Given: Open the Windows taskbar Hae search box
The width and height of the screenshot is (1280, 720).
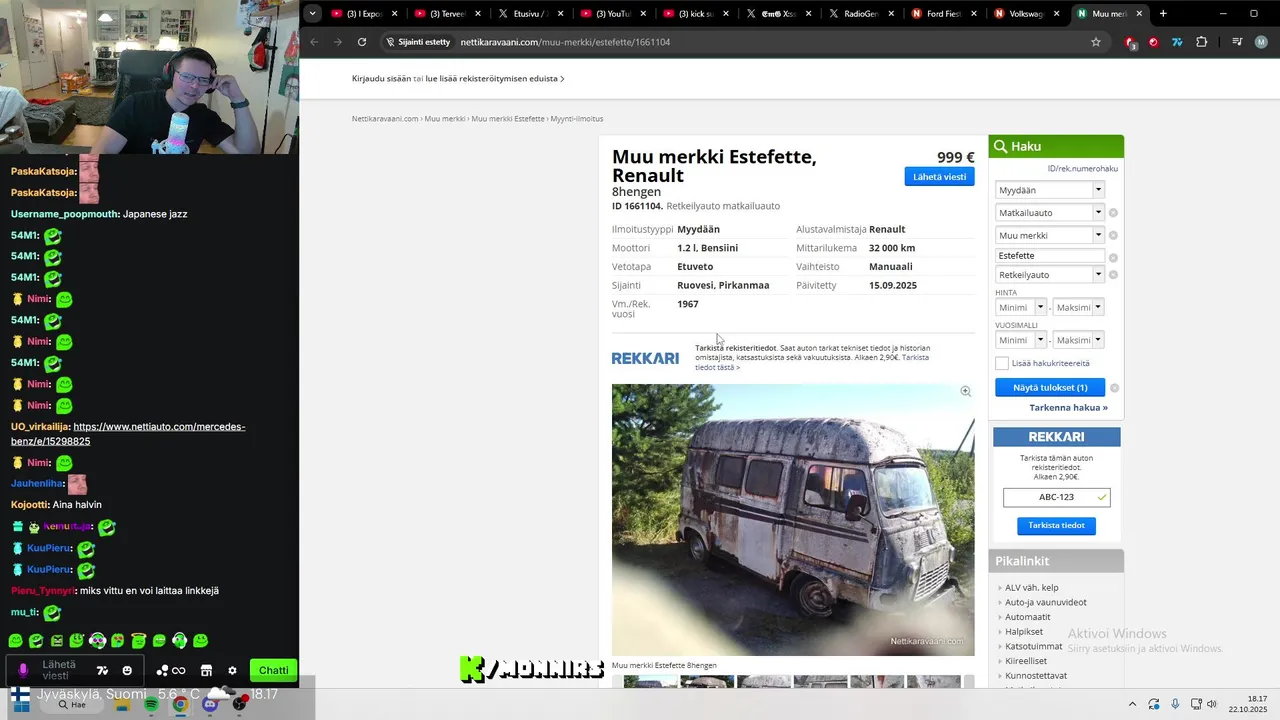Looking at the screenshot, I should [70, 704].
